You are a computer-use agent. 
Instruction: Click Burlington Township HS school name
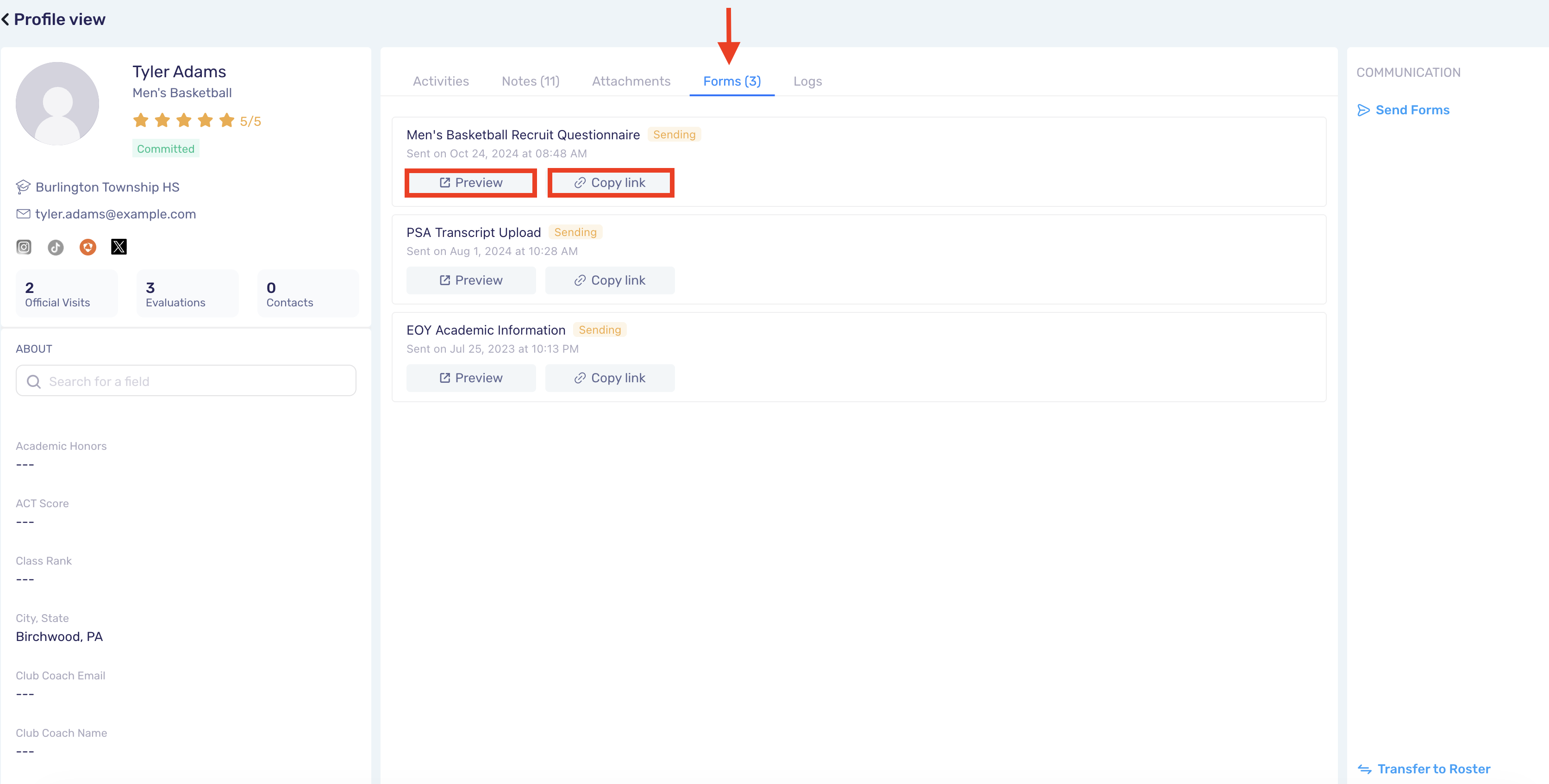[108, 187]
